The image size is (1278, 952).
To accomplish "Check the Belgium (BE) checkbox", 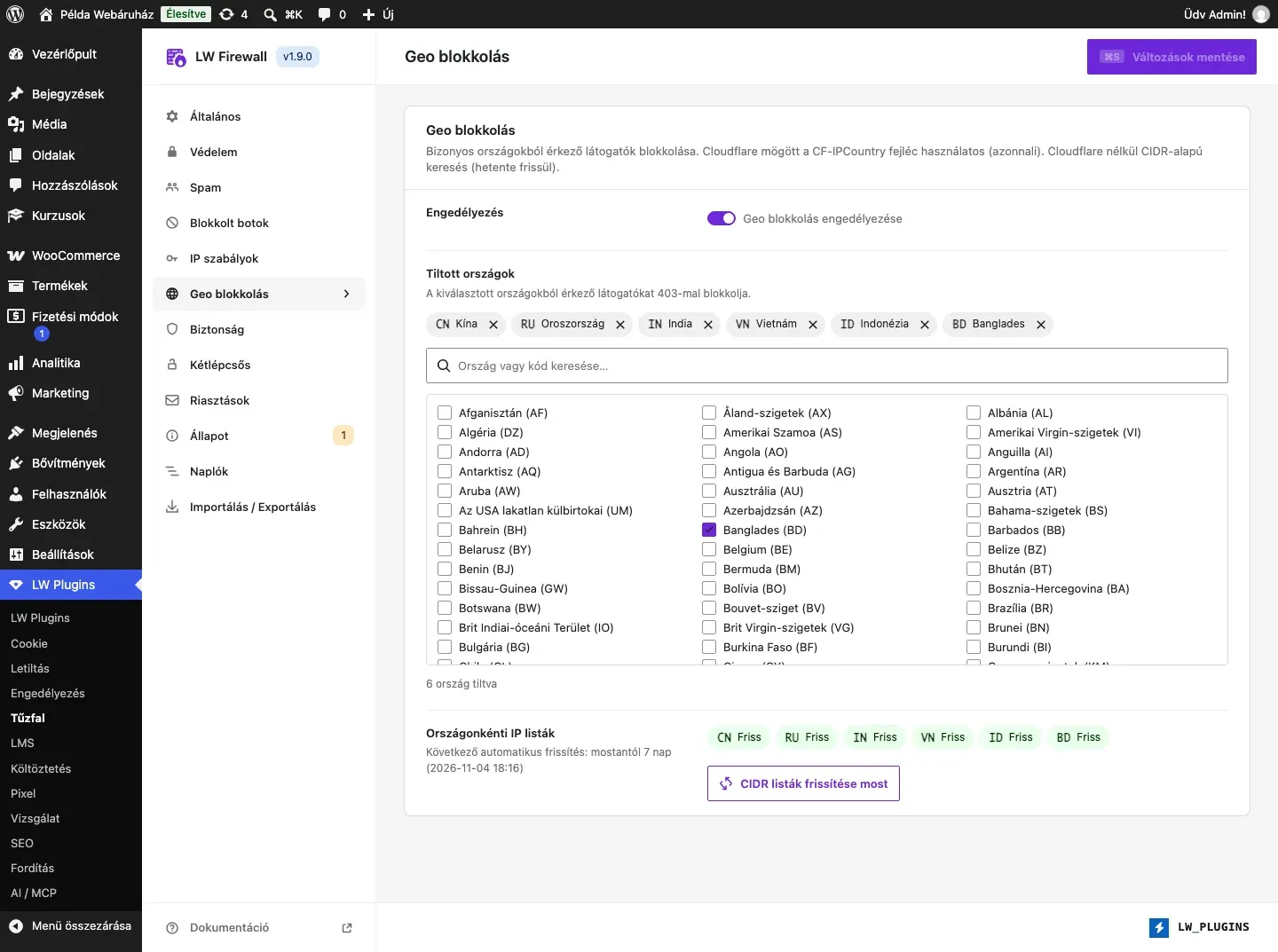I will click(x=709, y=549).
